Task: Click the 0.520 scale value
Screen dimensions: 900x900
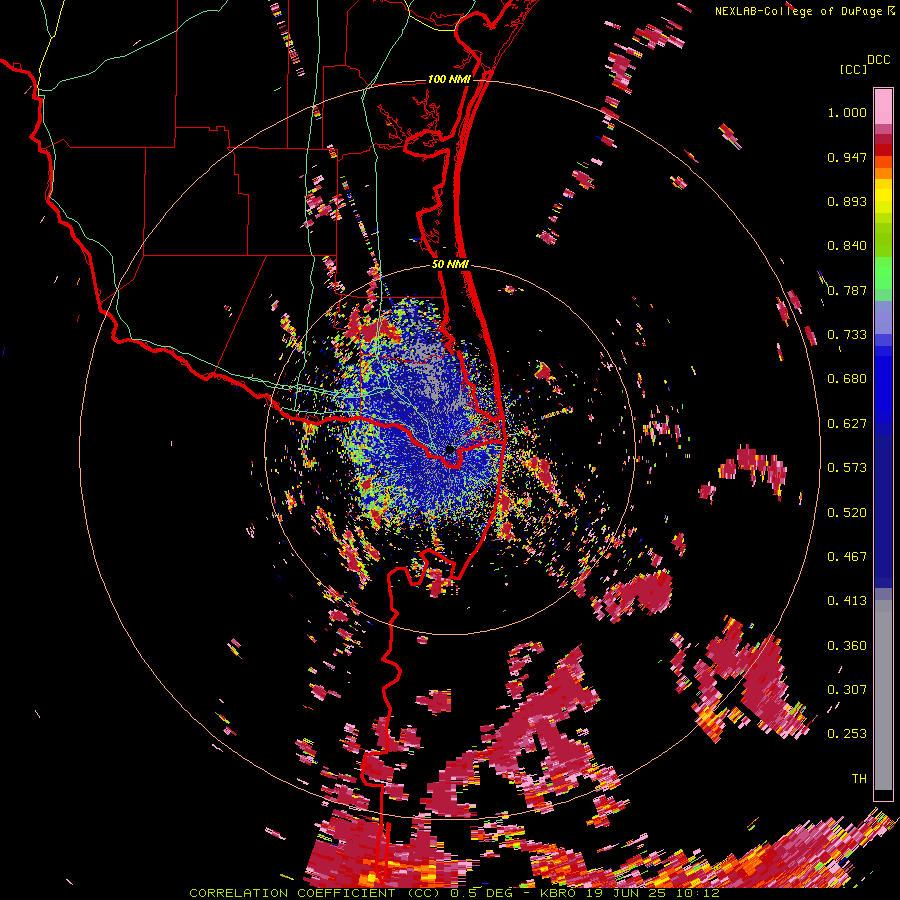Action: point(847,513)
